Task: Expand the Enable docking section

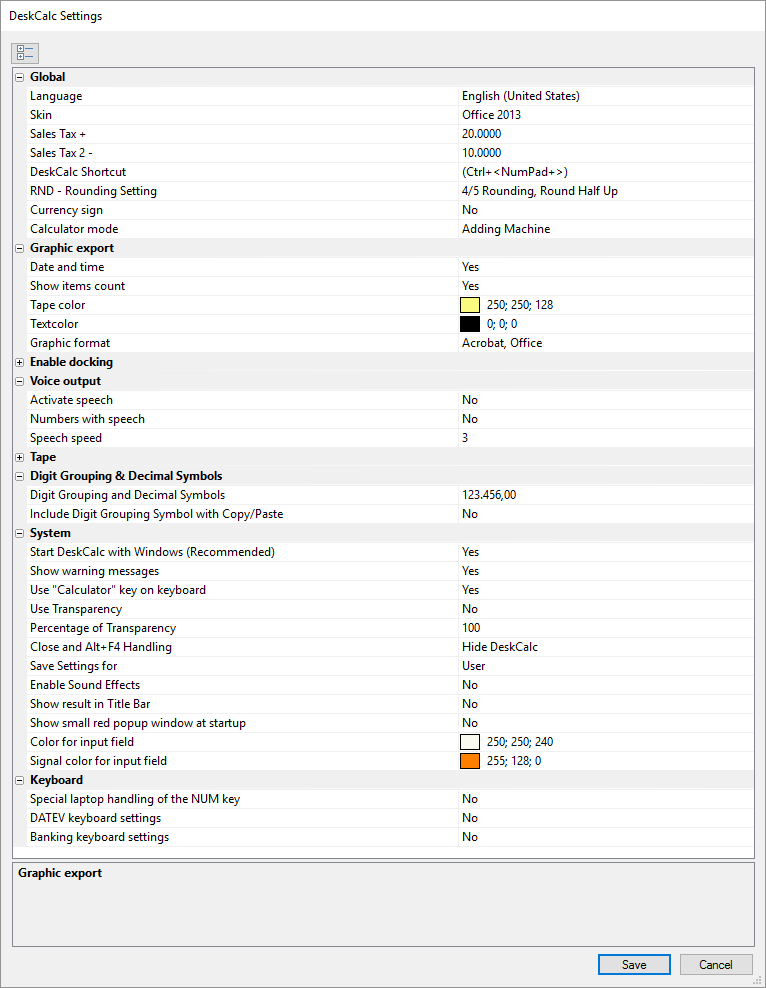Action: 19,362
